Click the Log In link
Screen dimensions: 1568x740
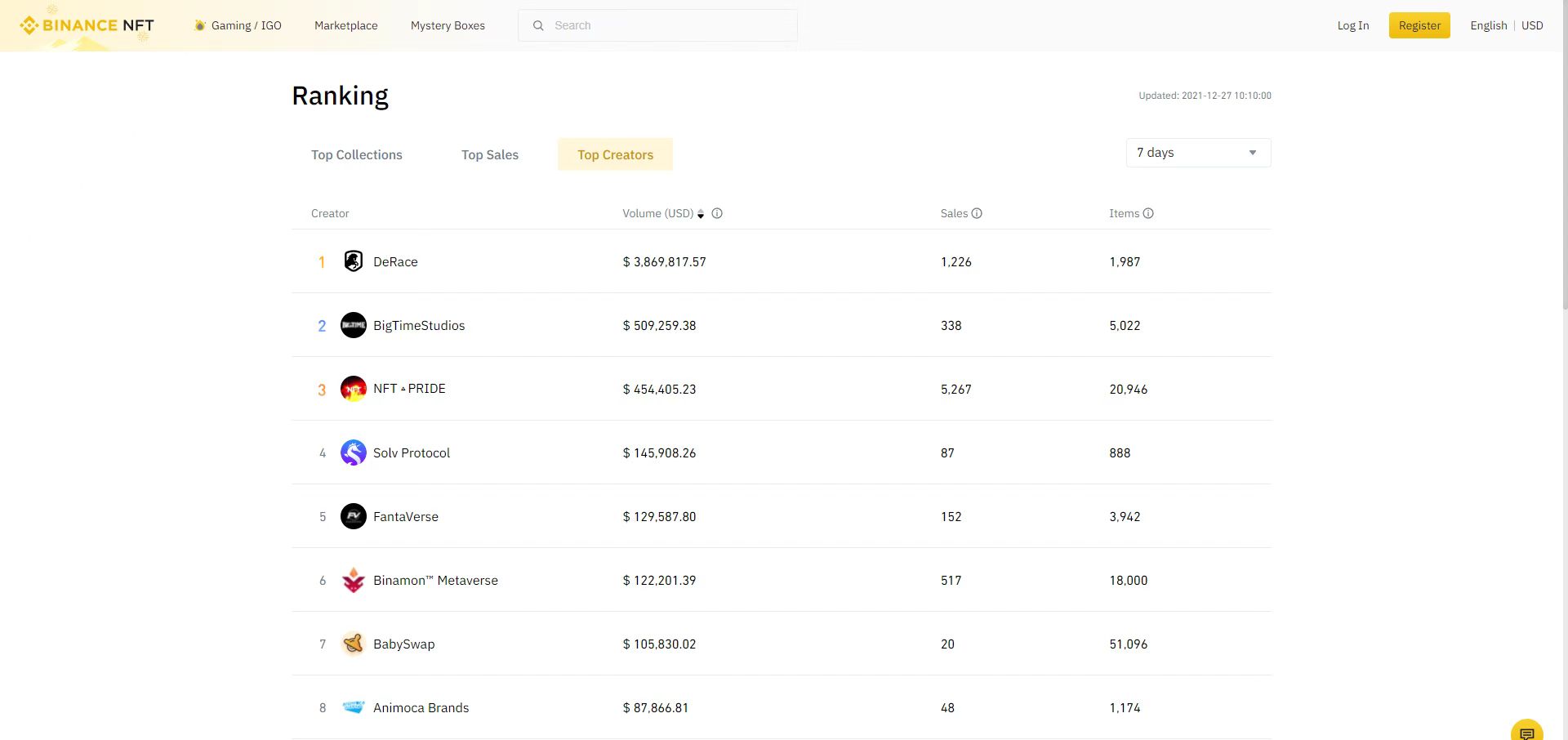coord(1352,25)
